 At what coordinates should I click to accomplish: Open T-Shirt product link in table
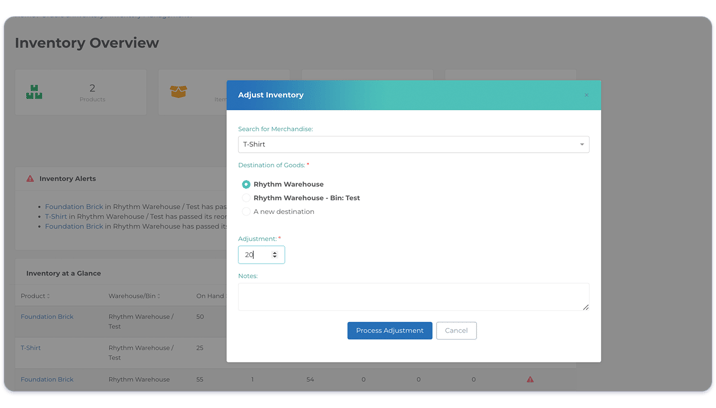point(31,348)
